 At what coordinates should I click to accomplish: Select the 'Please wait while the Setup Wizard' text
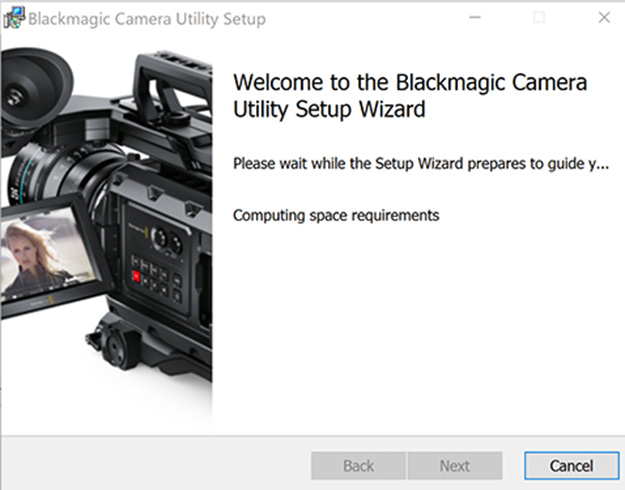[x=419, y=163]
